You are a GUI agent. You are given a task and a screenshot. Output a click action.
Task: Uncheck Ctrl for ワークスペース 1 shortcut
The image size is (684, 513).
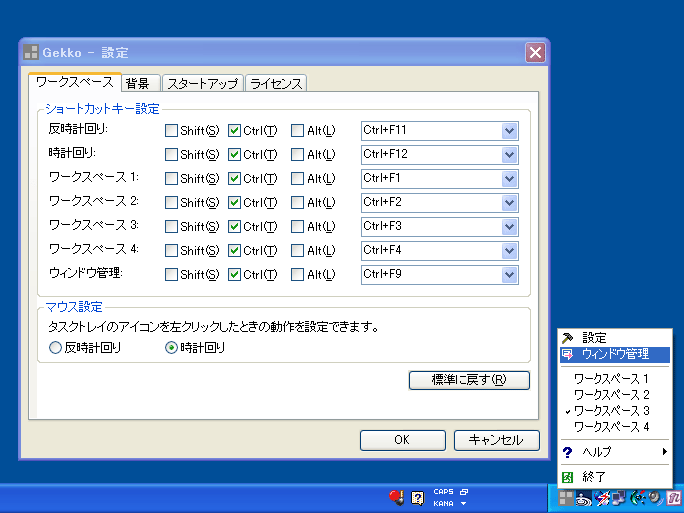click(234, 178)
